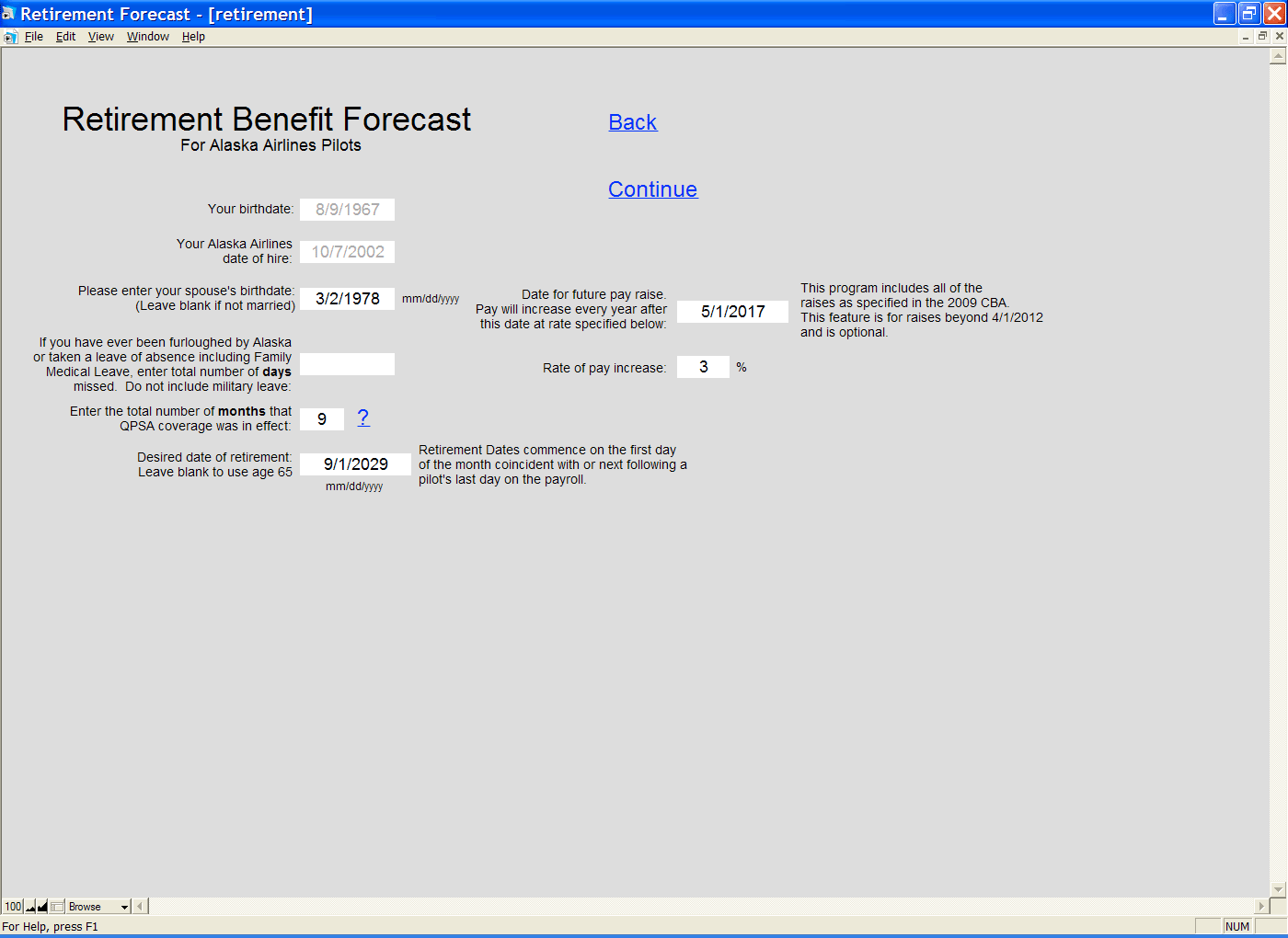Image resolution: width=1288 pixels, height=938 pixels.
Task: Click the 'Your birthdate:' label
Action: pyautogui.click(x=250, y=209)
